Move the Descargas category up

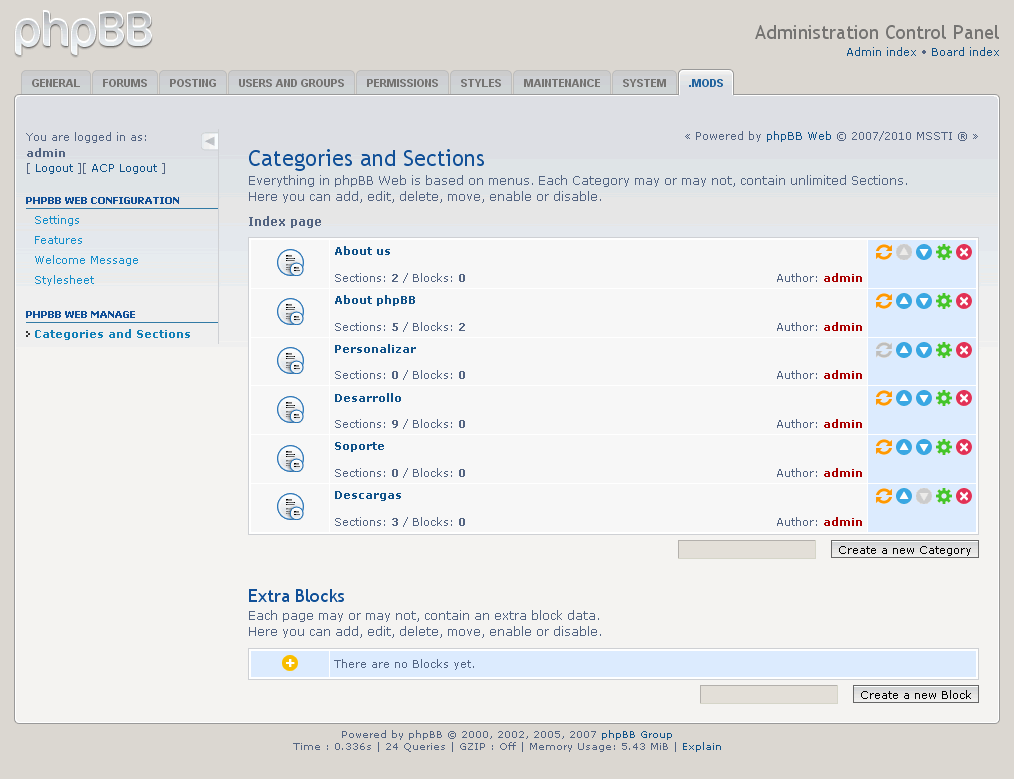[x=903, y=496]
